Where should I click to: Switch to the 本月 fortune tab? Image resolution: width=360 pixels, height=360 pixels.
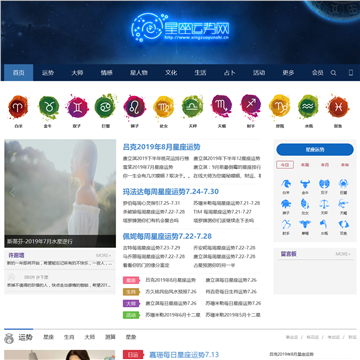(325, 165)
